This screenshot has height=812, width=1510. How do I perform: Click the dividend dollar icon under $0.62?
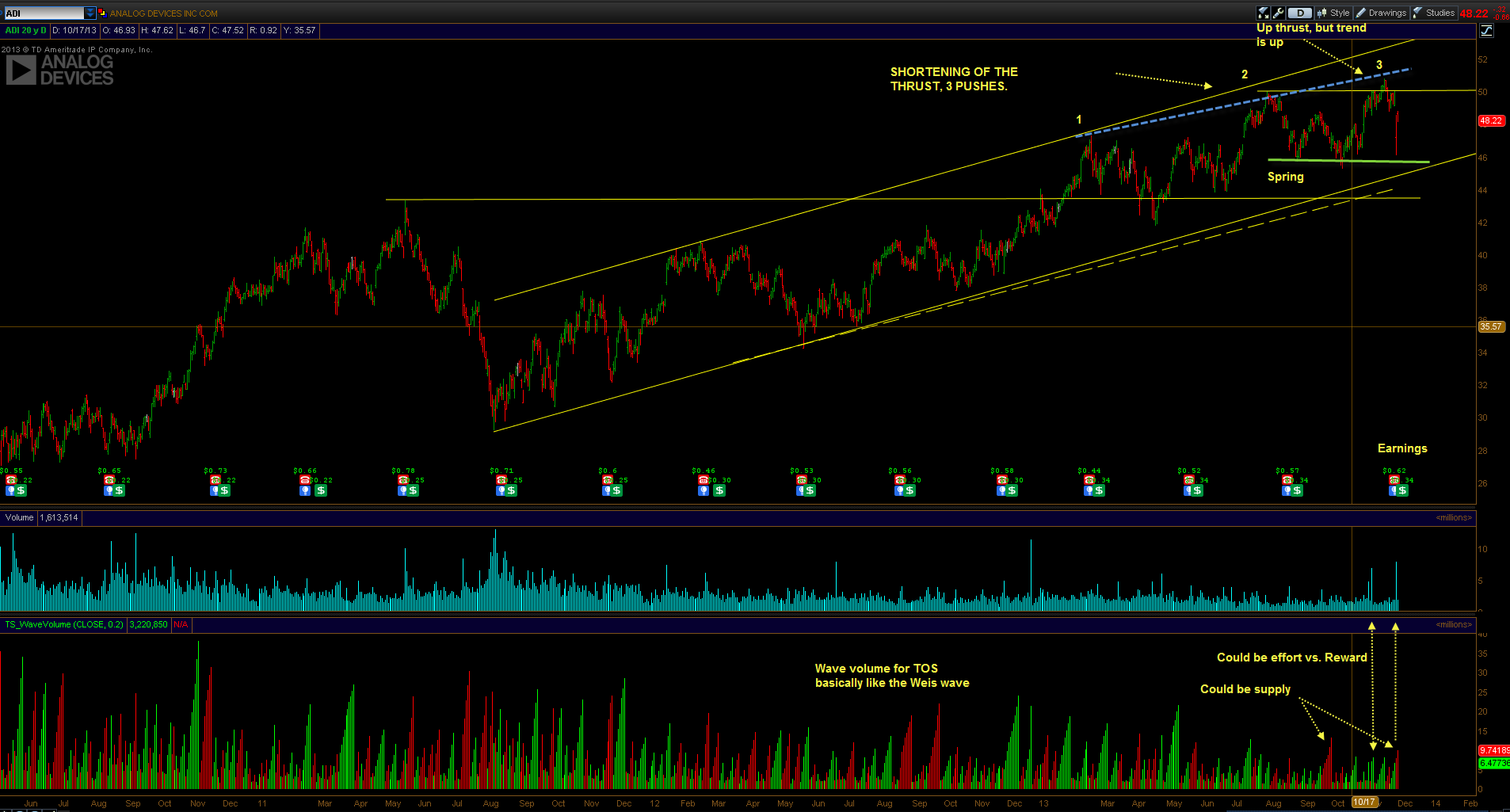tap(1402, 490)
